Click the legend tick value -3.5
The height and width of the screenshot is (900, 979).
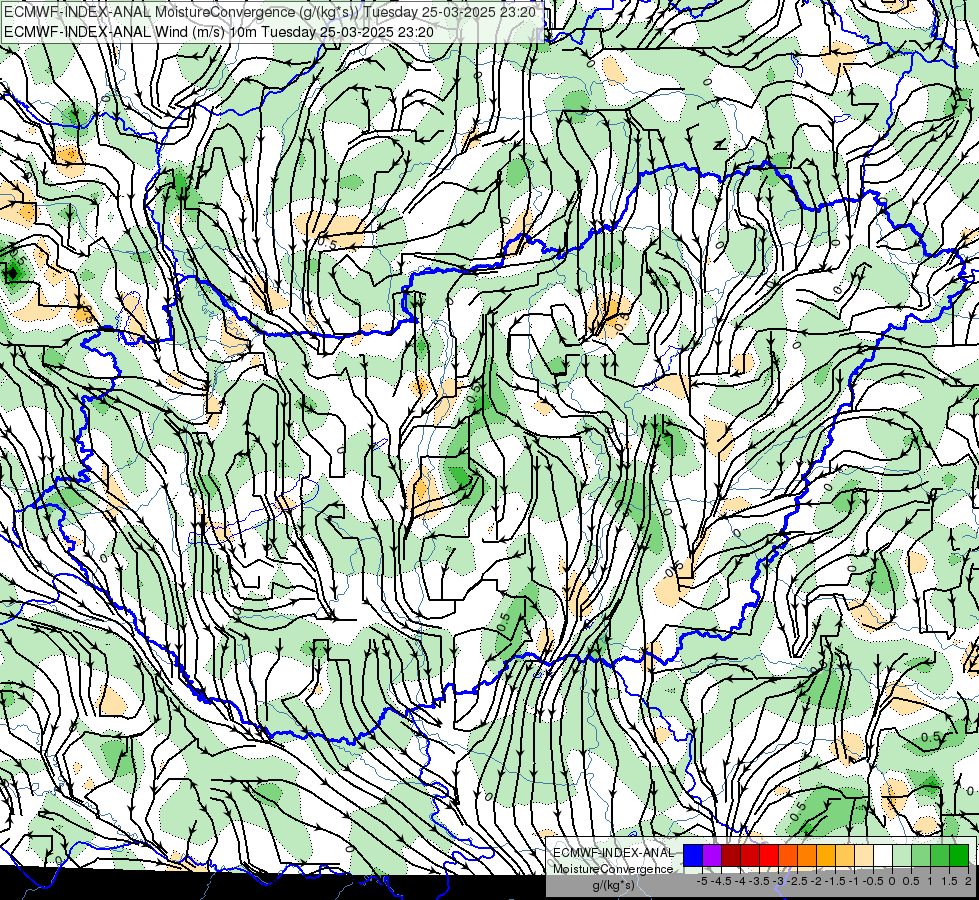759,881
